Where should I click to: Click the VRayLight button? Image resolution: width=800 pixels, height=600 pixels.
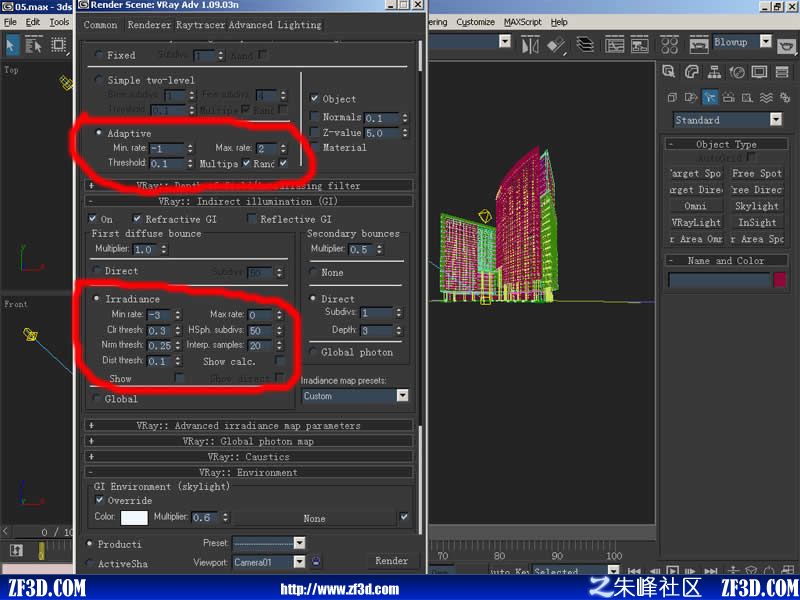click(695, 222)
